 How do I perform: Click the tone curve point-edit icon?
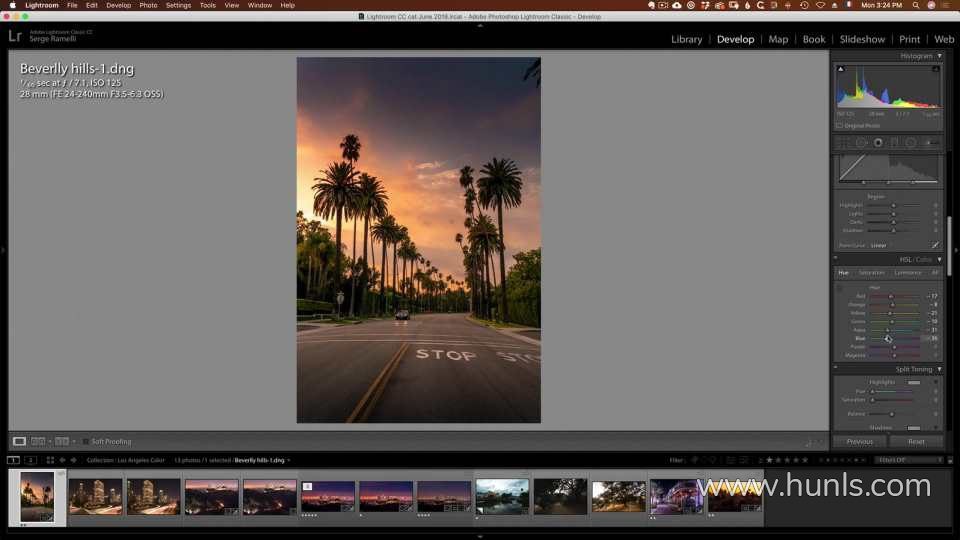[936, 245]
